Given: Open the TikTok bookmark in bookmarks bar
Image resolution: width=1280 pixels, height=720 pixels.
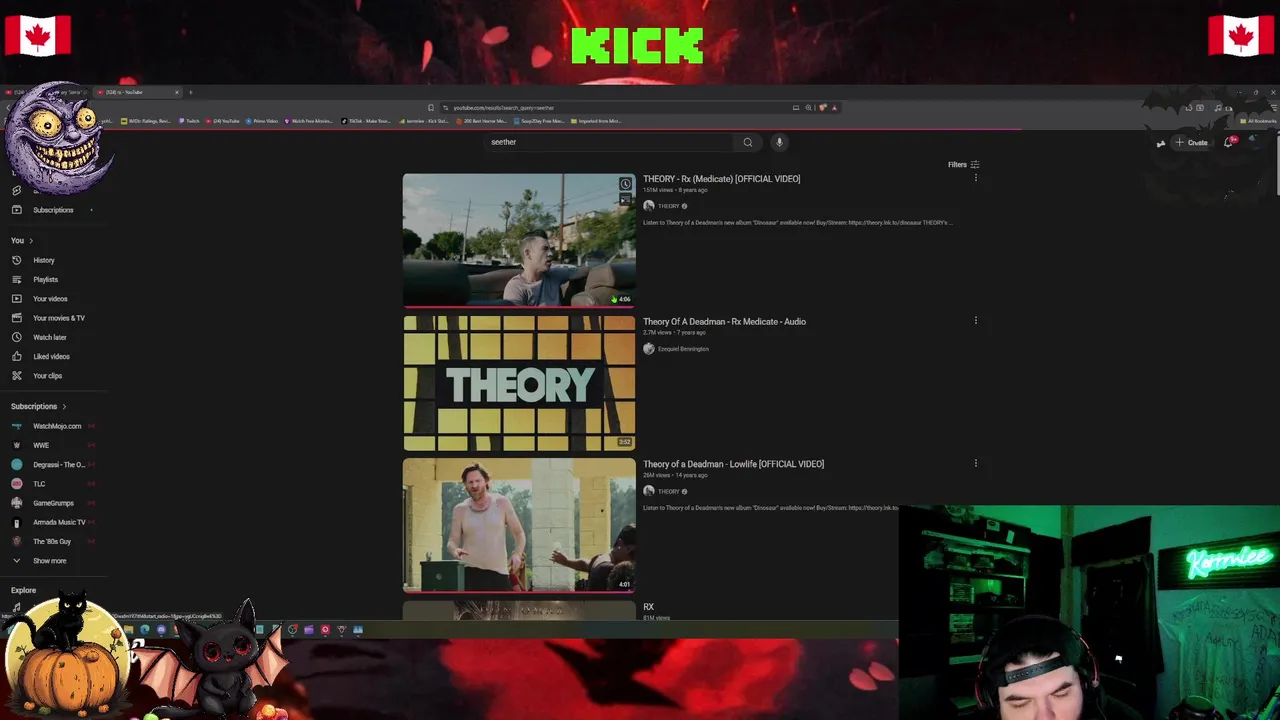Looking at the screenshot, I should tap(366, 121).
